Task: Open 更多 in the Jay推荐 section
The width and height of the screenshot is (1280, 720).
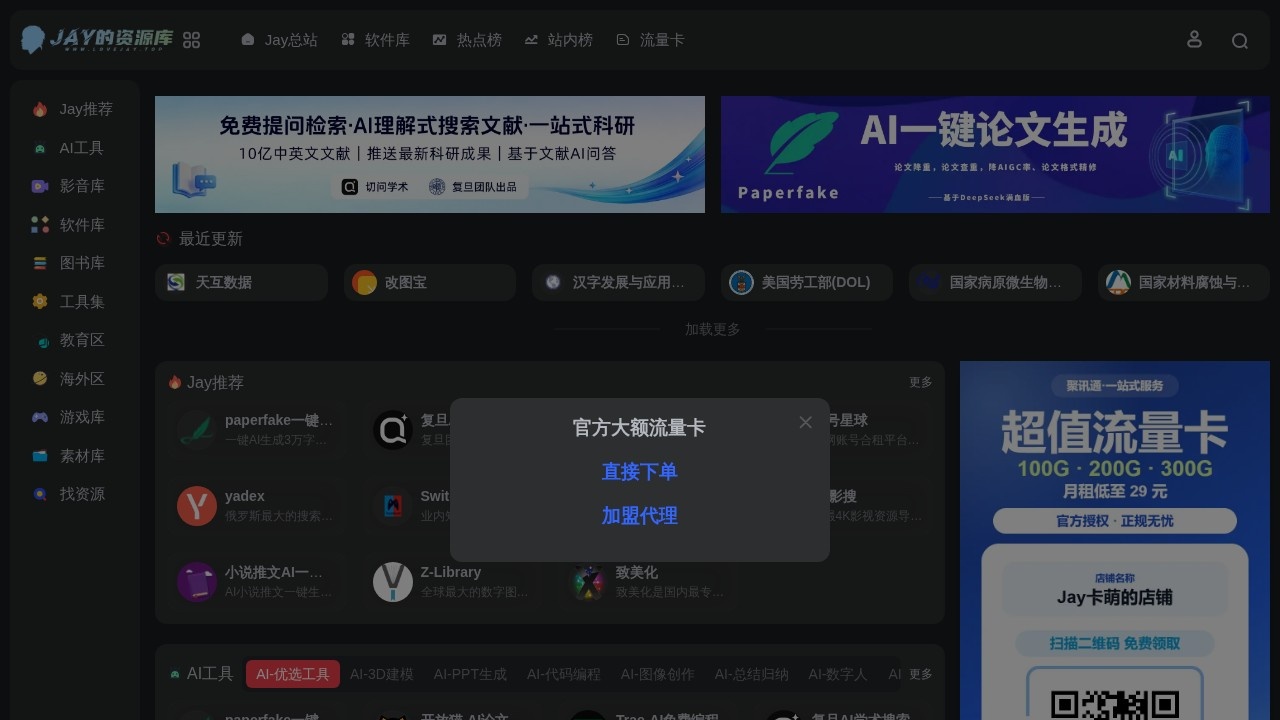Action: pos(919,382)
